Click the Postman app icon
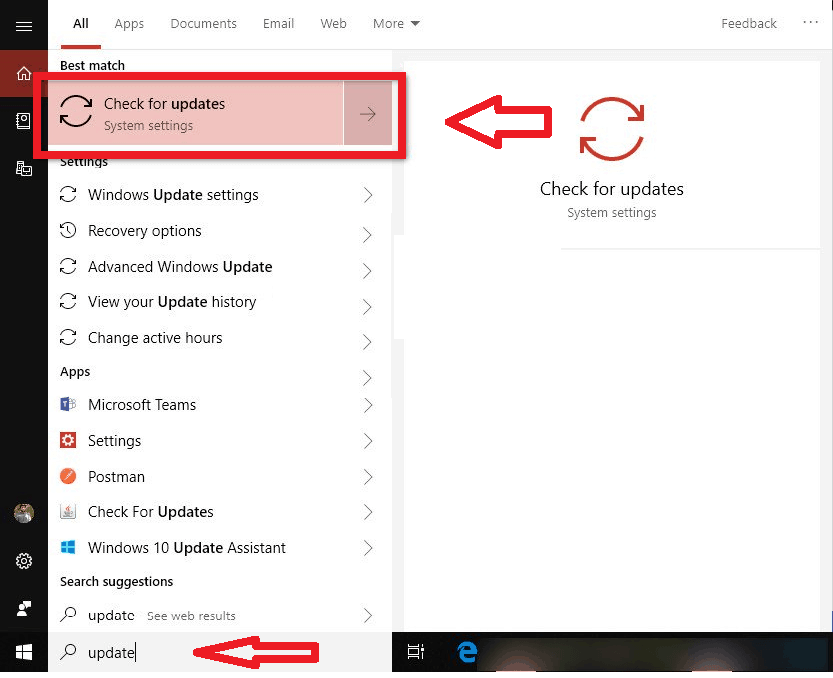The width and height of the screenshot is (833, 678). pos(68,476)
